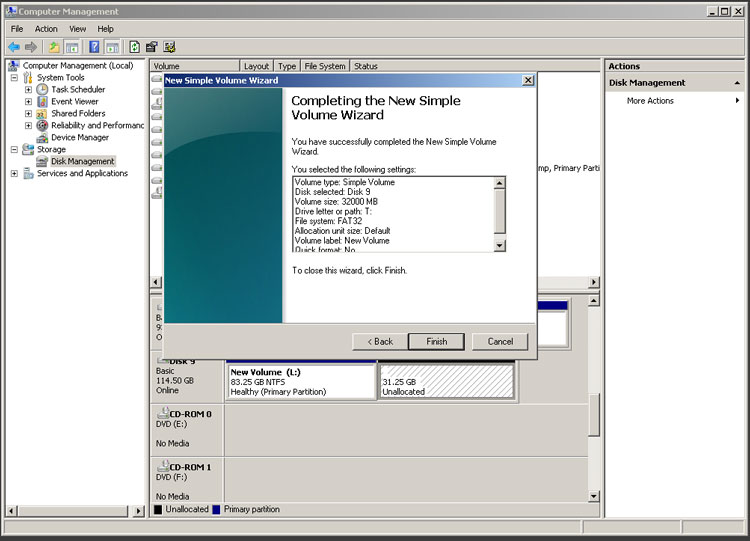Expand the Shared Folders node
The image size is (750, 541).
28,113
